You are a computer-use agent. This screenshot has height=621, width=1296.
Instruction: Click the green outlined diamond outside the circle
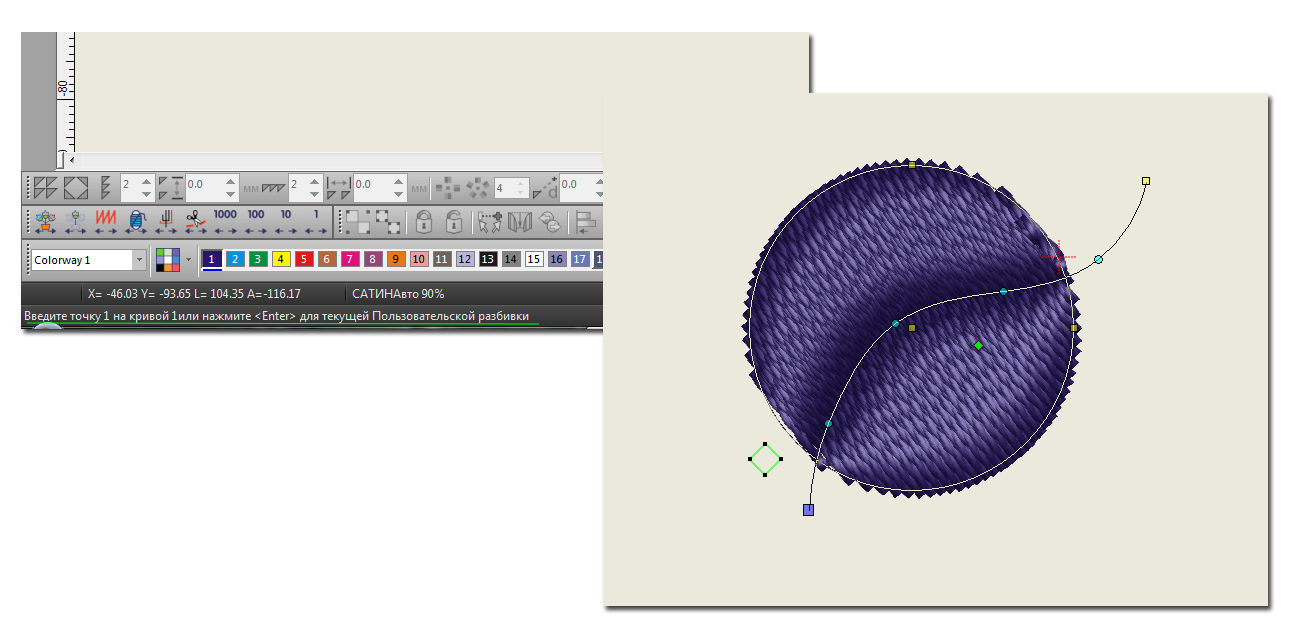click(765, 460)
